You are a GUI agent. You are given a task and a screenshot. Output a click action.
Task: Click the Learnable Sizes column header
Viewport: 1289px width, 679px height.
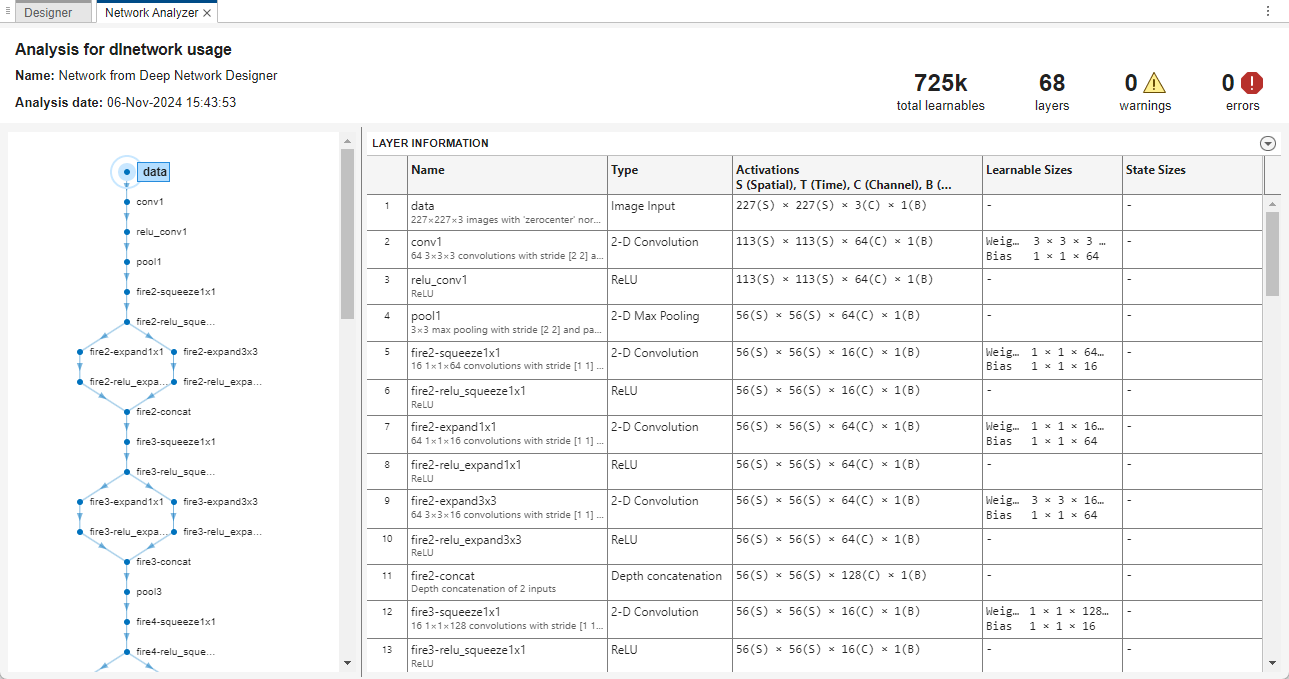(1051, 174)
